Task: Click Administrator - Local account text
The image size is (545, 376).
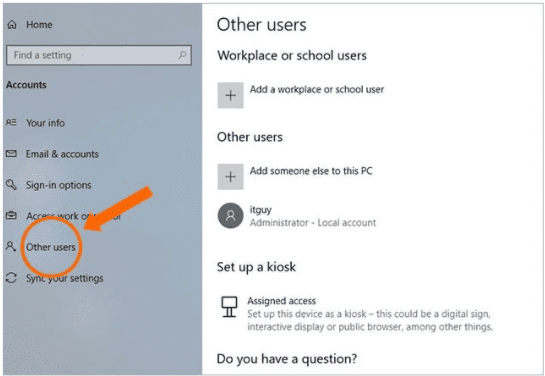Action: click(x=313, y=223)
